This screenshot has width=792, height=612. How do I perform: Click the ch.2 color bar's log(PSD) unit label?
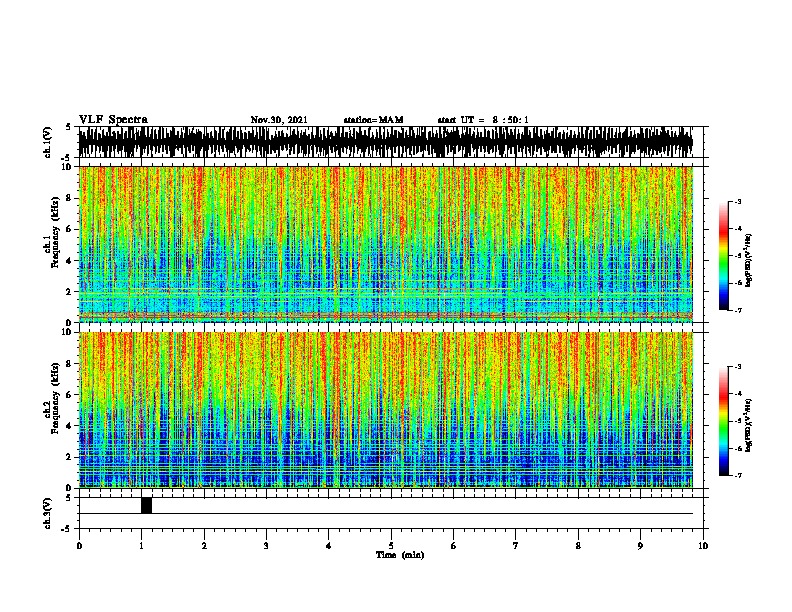[x=749, y=426]
